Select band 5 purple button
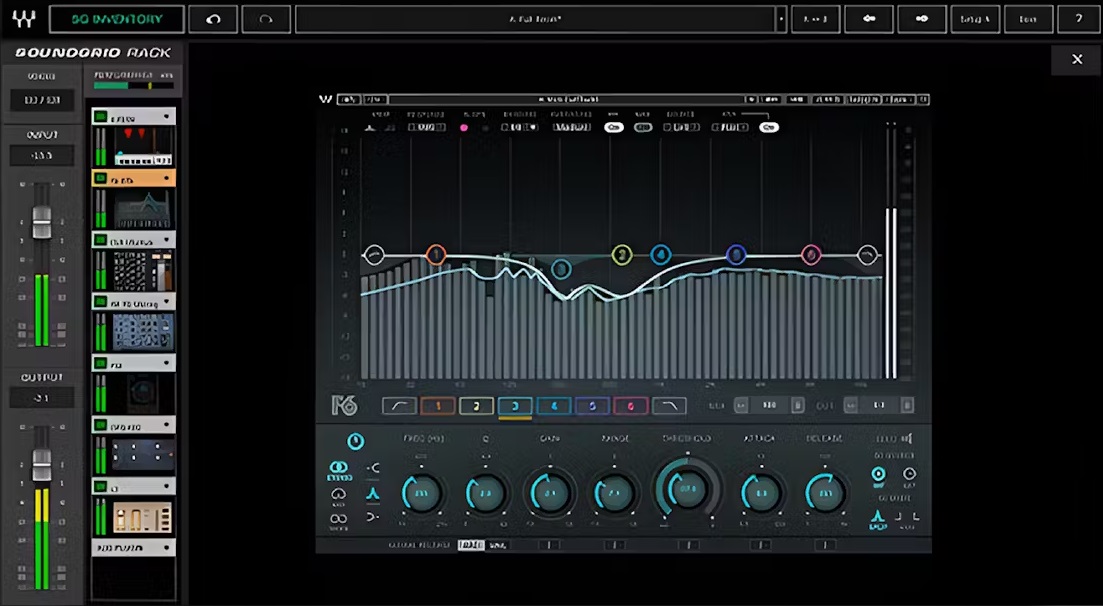 (x=592, y=406)
